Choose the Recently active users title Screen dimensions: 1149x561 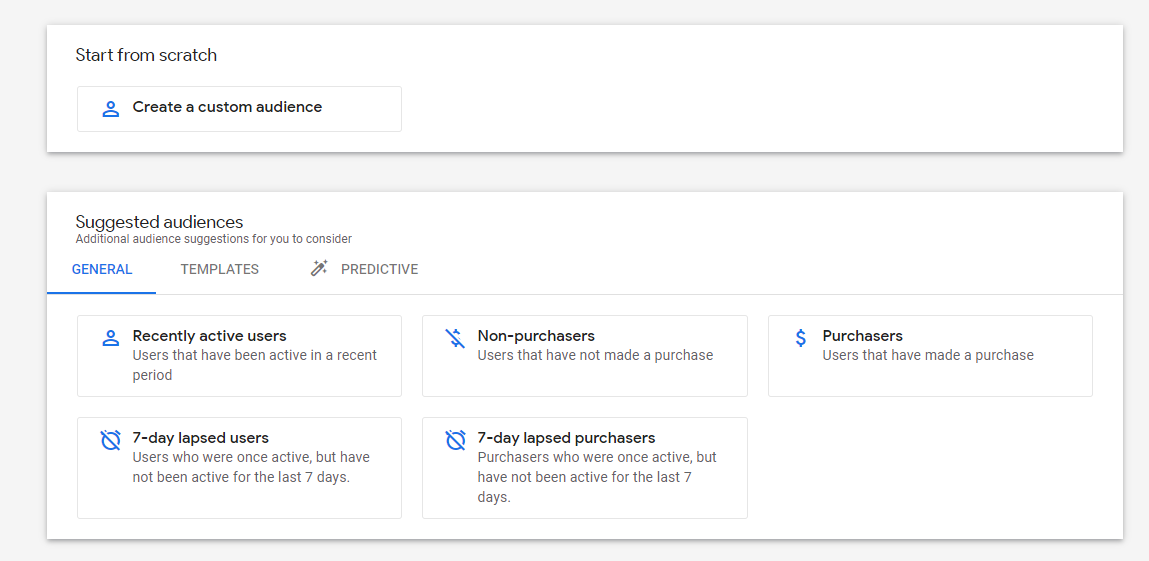[x=209, y=336]
